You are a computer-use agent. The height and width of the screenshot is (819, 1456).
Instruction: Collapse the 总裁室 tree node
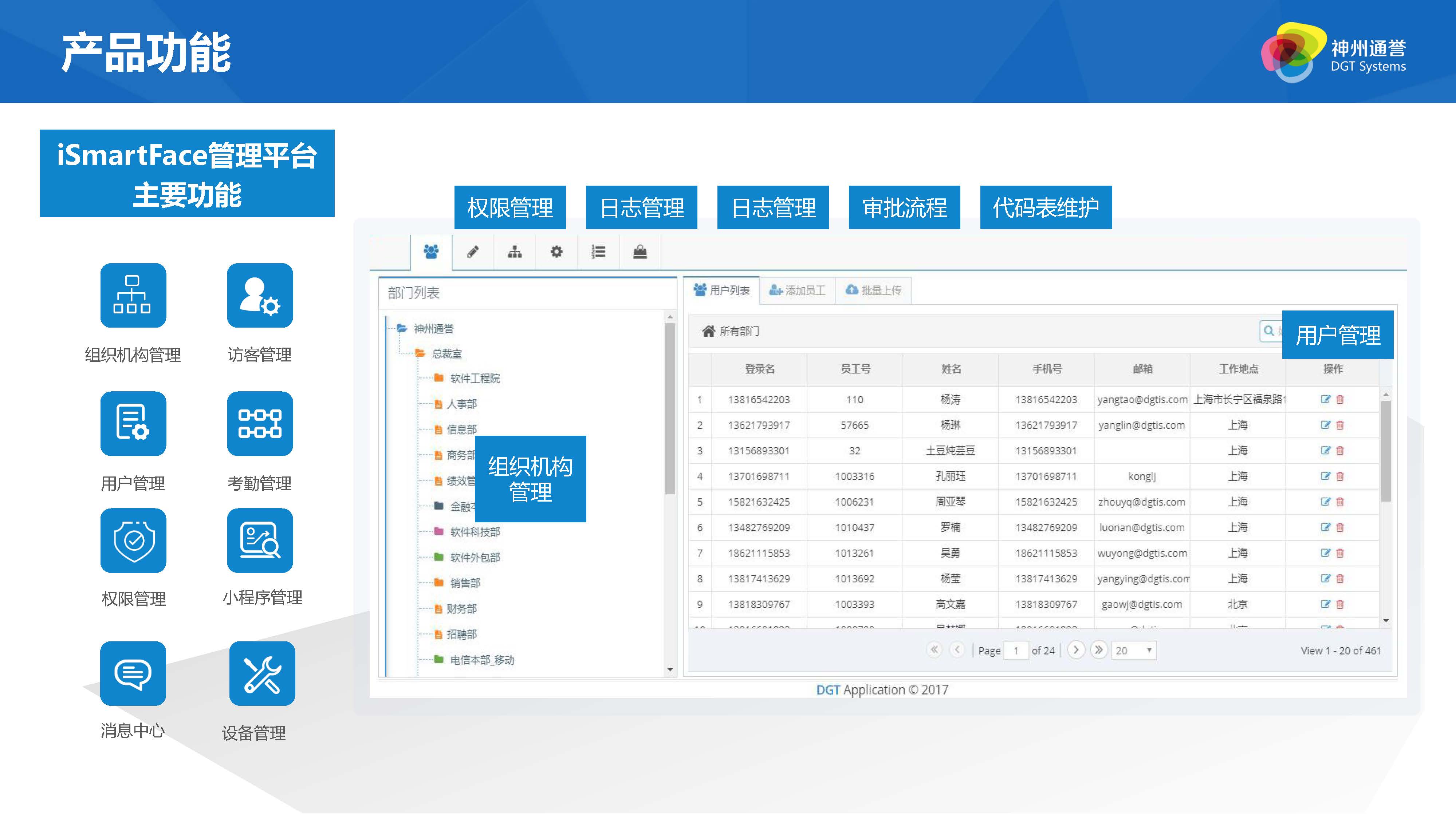pos(420,353)
